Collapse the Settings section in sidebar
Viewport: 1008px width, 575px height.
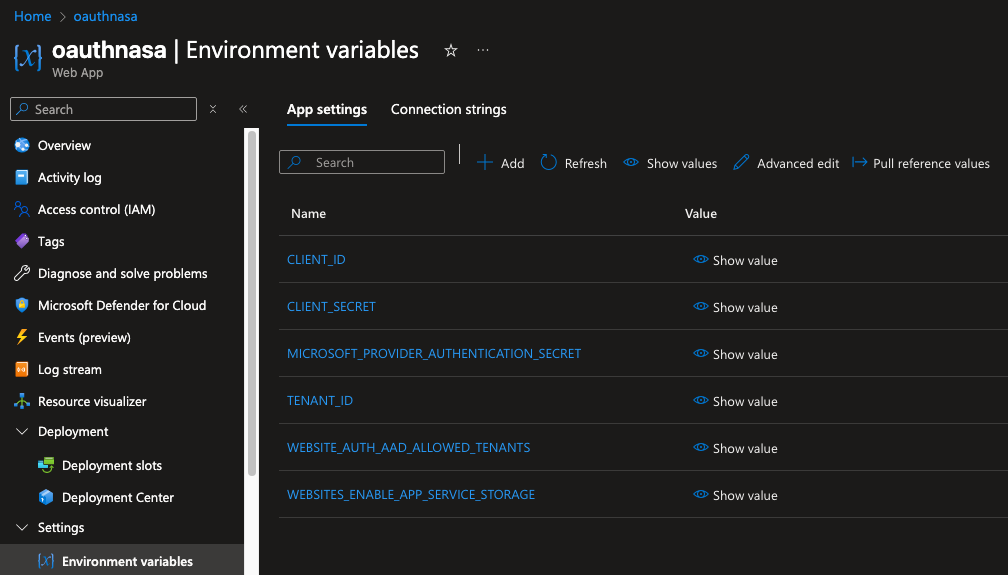coord(22,528)
